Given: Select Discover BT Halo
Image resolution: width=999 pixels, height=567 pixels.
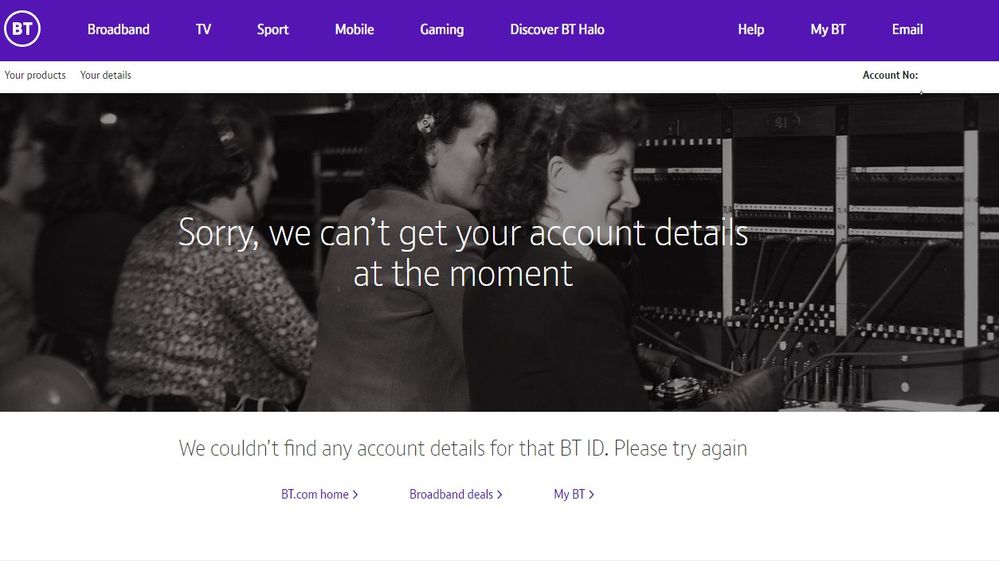Looking at the screenshot, I should pos(557,29).
